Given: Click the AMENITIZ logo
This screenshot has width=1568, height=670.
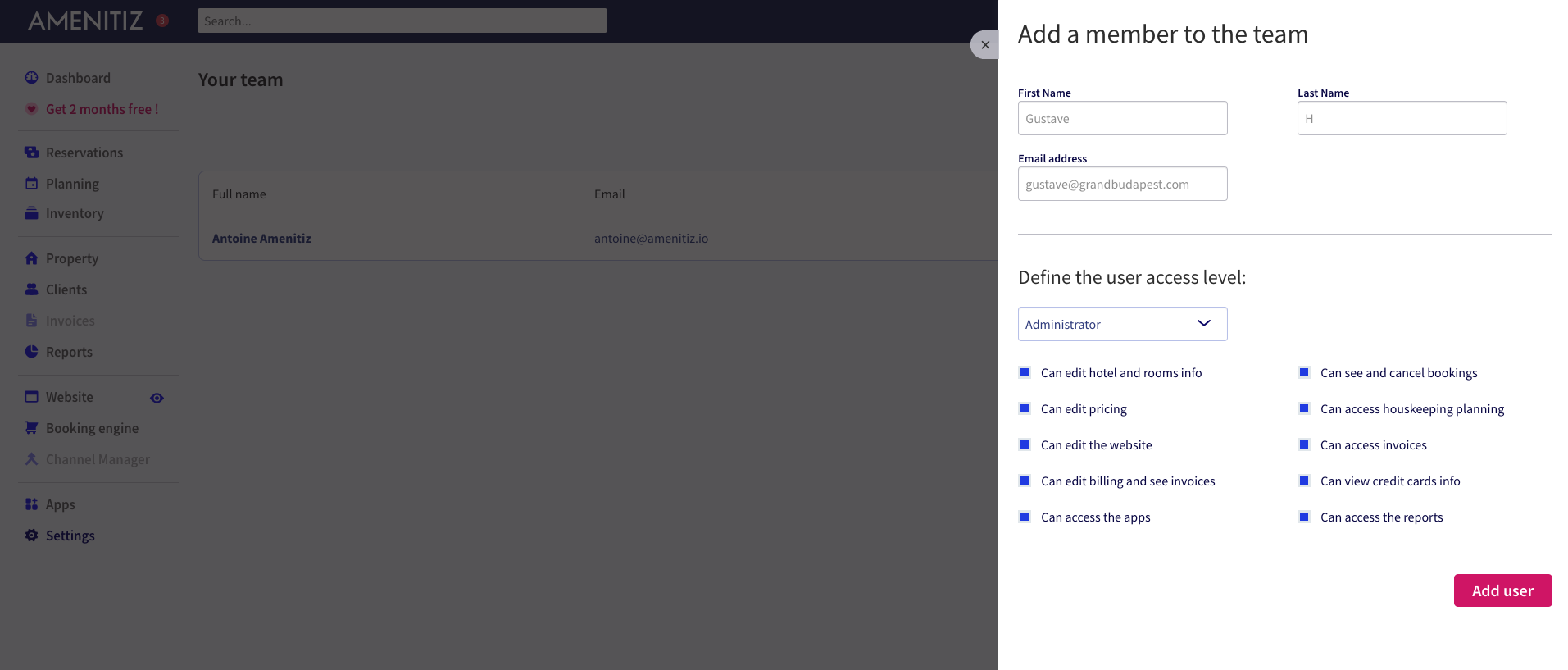Looking at the screenshot, I should click(85, 21).
